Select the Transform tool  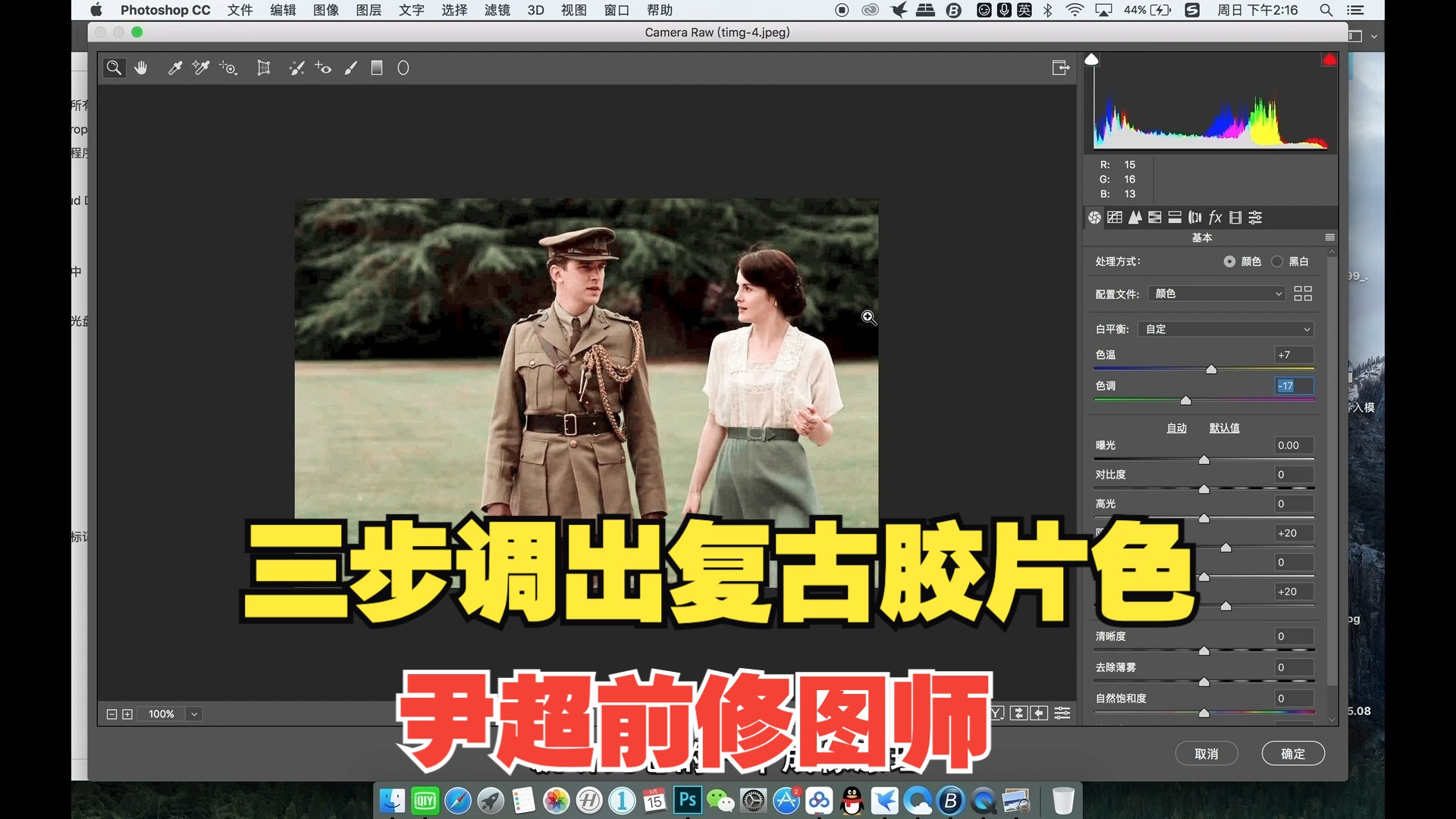pyautogui.click(x=263, y=68)
